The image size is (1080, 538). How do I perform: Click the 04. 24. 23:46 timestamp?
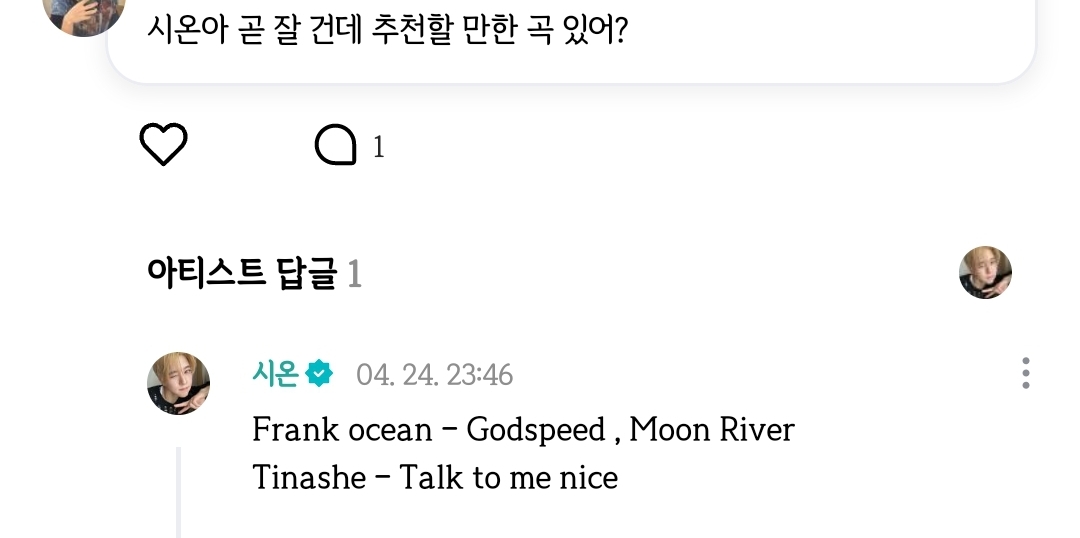pyautogui.click(x=434, y=375)
